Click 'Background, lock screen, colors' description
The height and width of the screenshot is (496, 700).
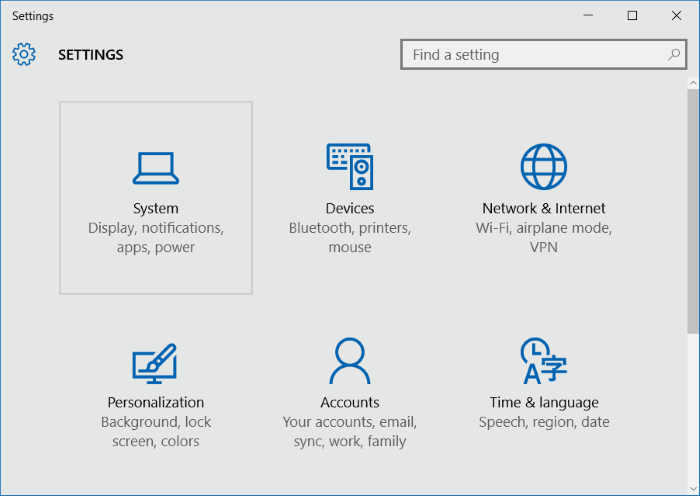[156, 431]
